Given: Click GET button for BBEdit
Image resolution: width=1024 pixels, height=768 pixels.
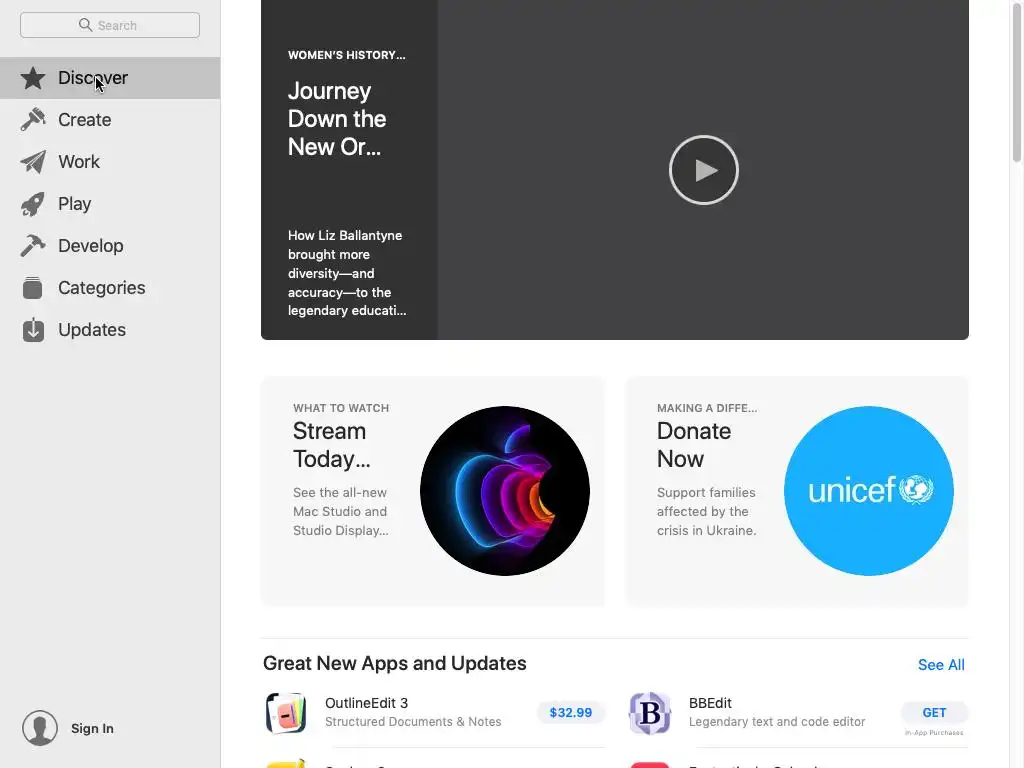Looking at the screenshot, I should (934, 712).
